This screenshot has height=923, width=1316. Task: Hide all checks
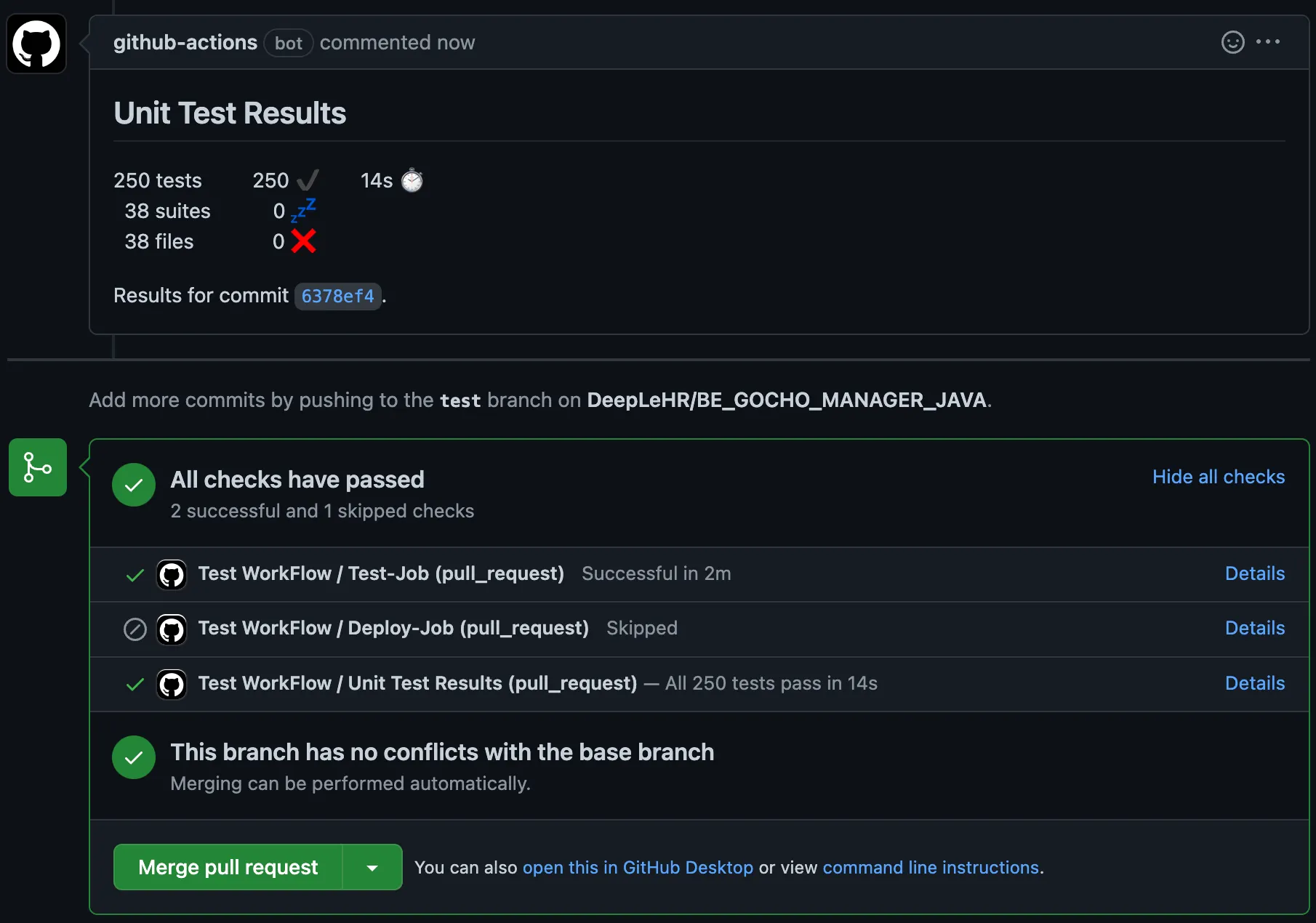tap(1218, 477)
